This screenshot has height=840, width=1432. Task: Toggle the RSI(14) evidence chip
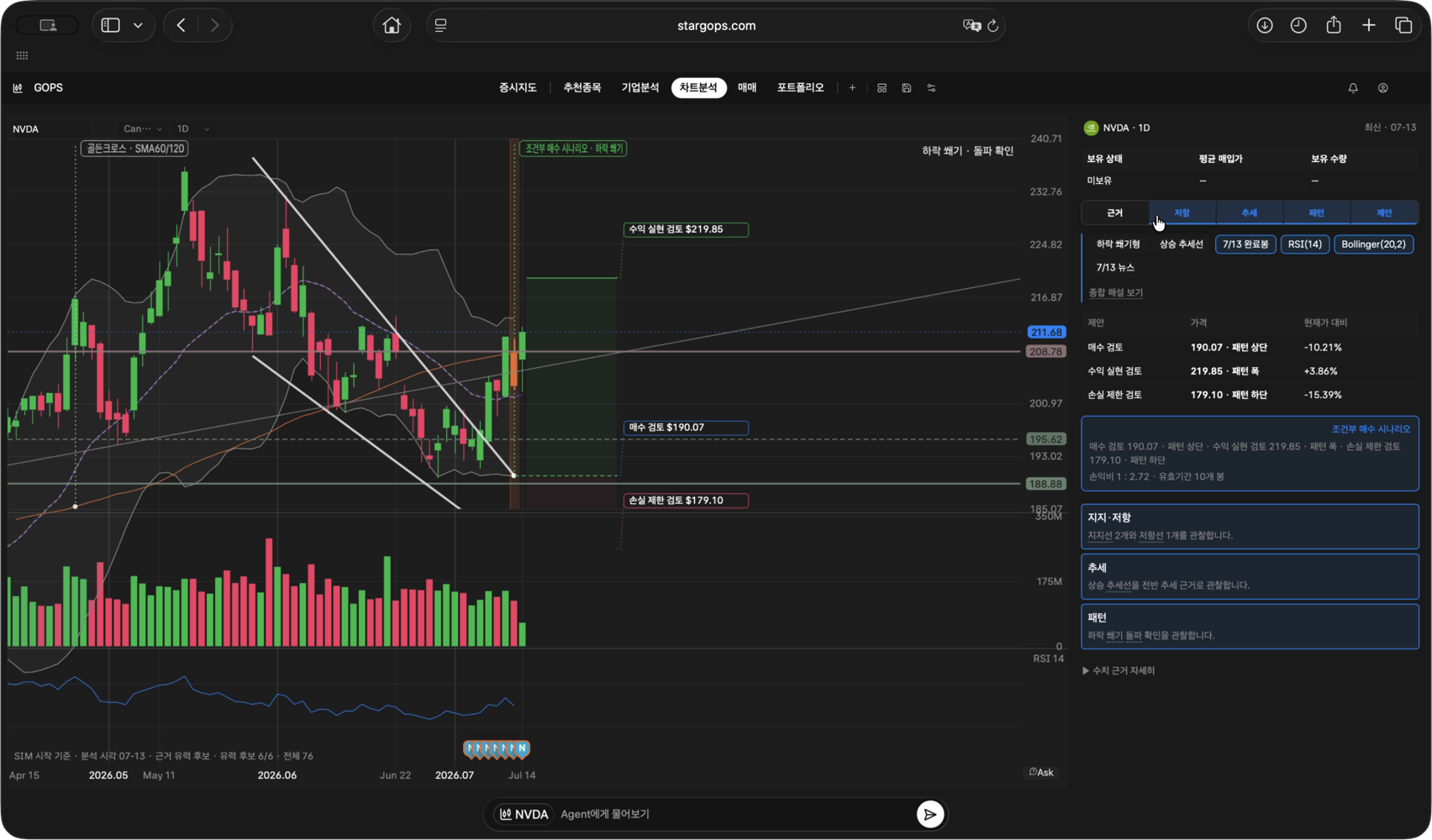pyautogui.click(x=1305, y=244)
